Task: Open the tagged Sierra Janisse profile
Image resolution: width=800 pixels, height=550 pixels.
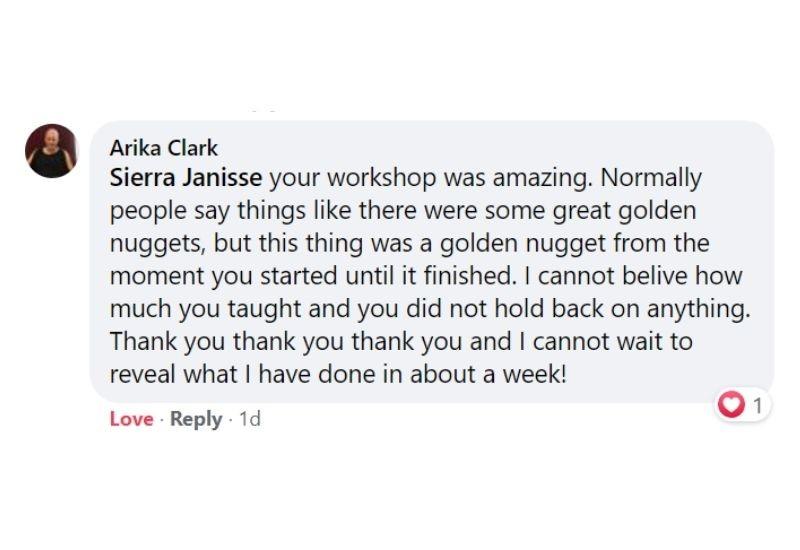Action: coord(186,178)
